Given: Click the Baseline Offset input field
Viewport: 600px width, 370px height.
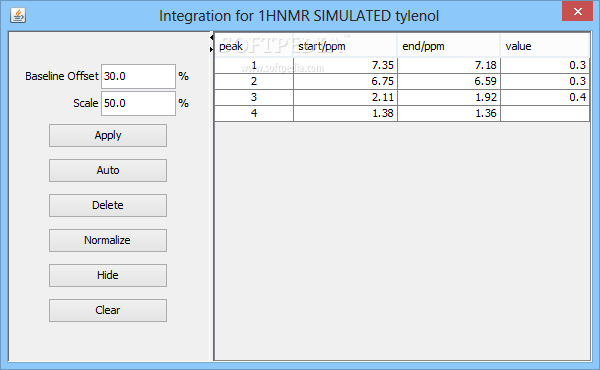Looking at the screenshot, I should 139,76.
